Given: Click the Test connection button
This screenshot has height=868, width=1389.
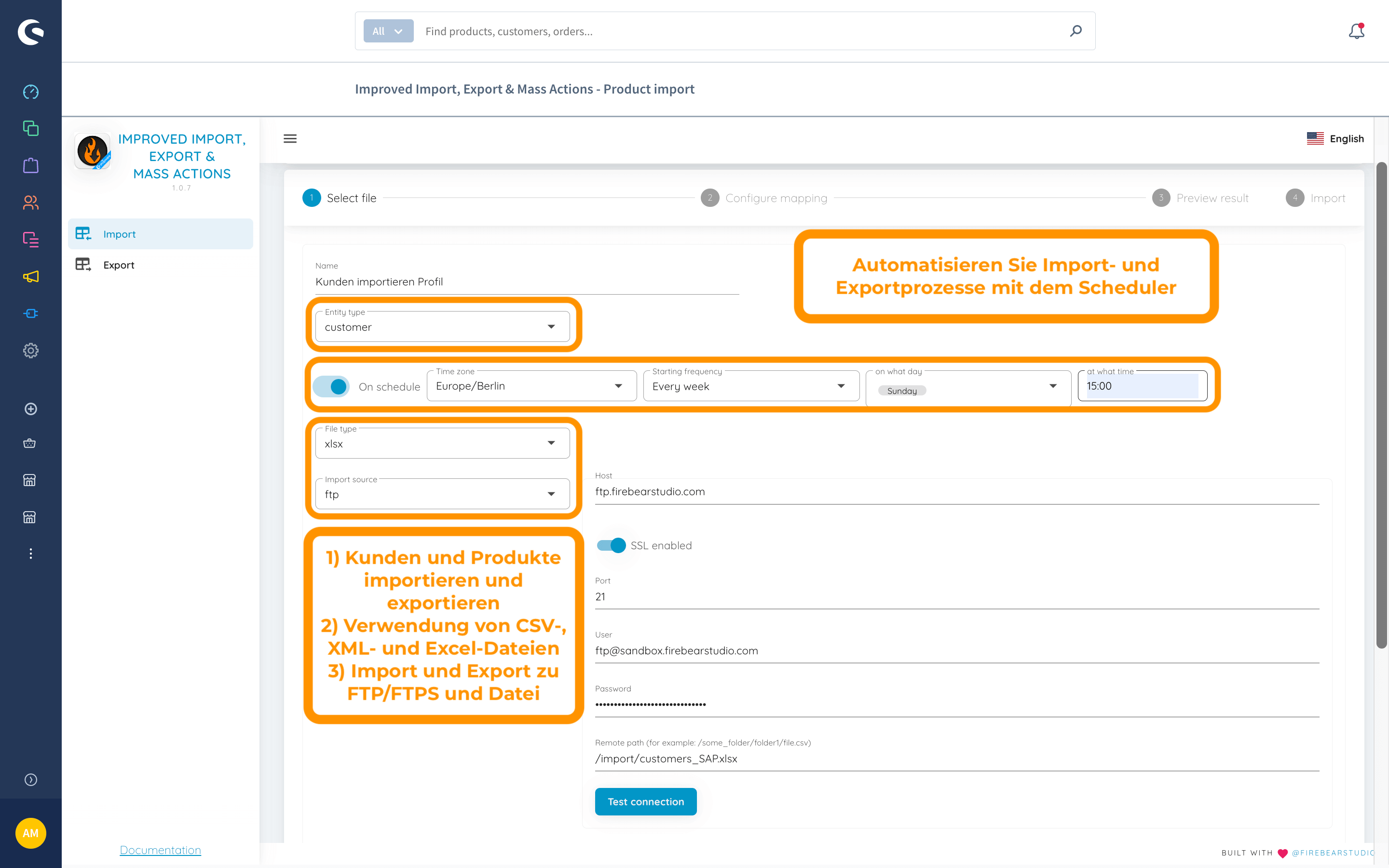Looking at the screenshot, I should click(645, 801).
